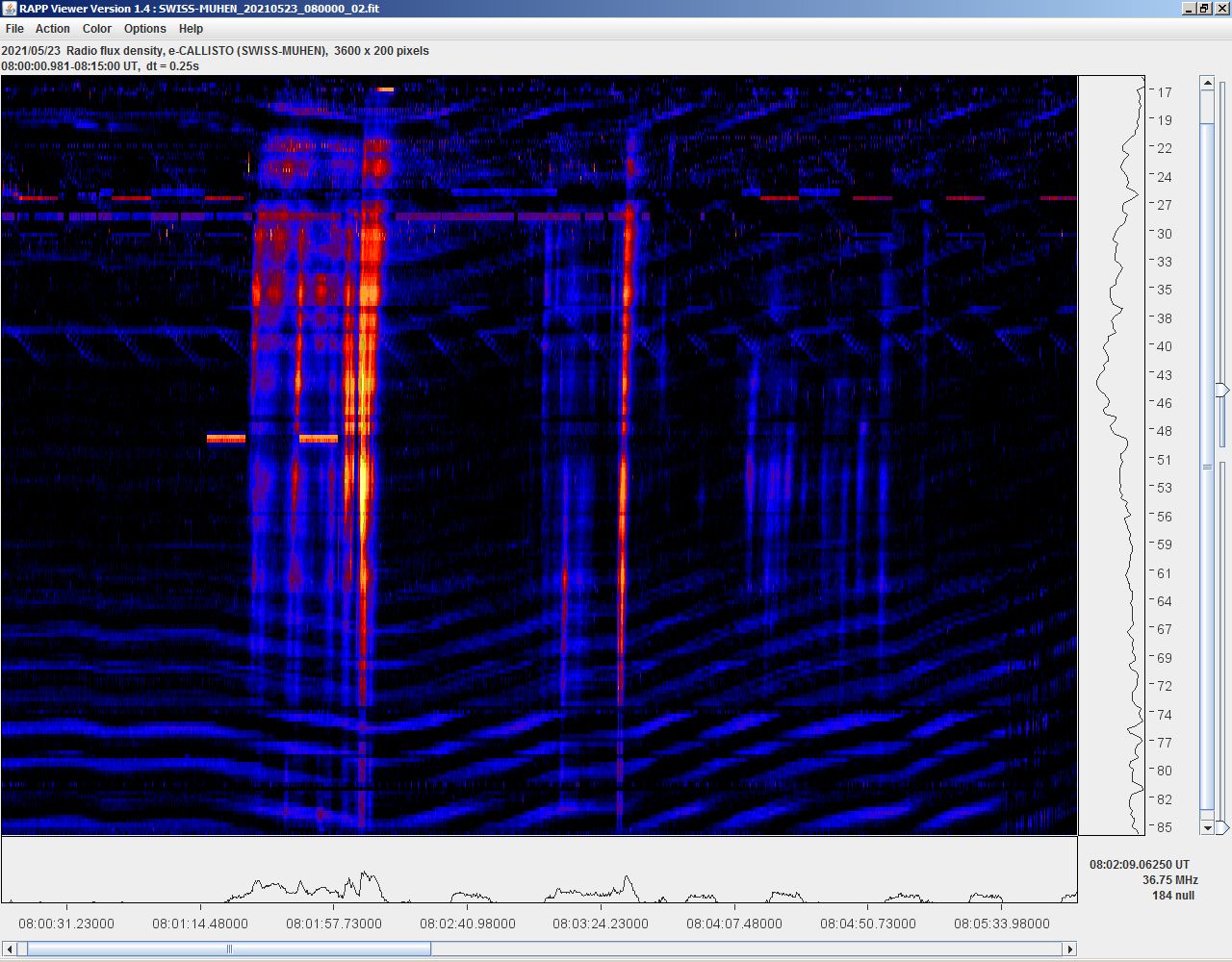Open the Action menu
This screenshot has width=1232, height=962.
point(52,29)
